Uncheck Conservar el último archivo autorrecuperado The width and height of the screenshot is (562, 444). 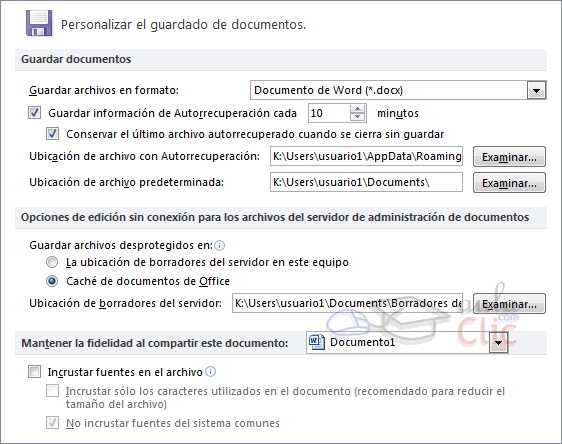(52, 134)
